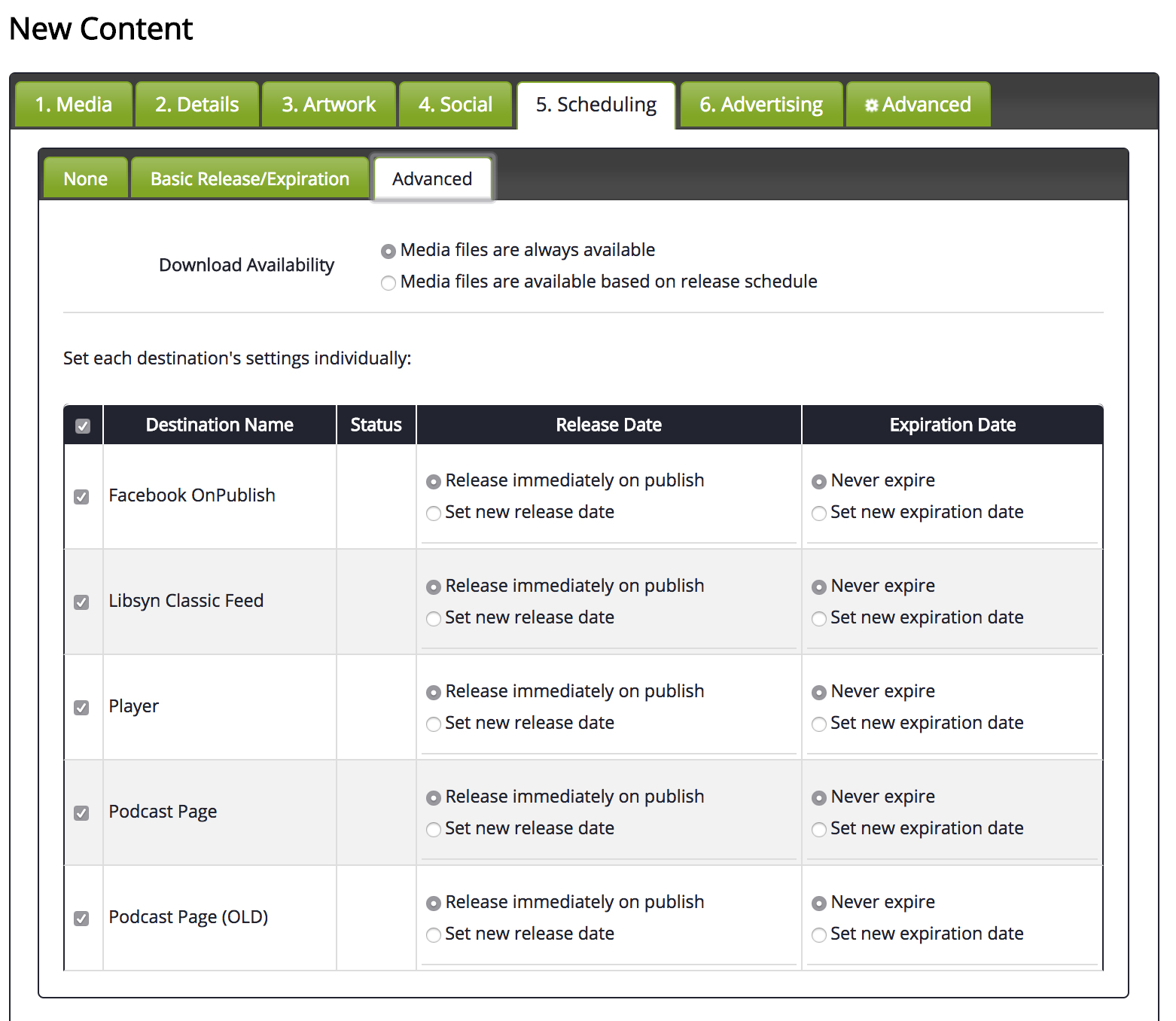Uncheck the Podcast Page (OLD) checkbox
Image resolution: width=1176 pixels, height=1021 pixels.
click(81, 919)
